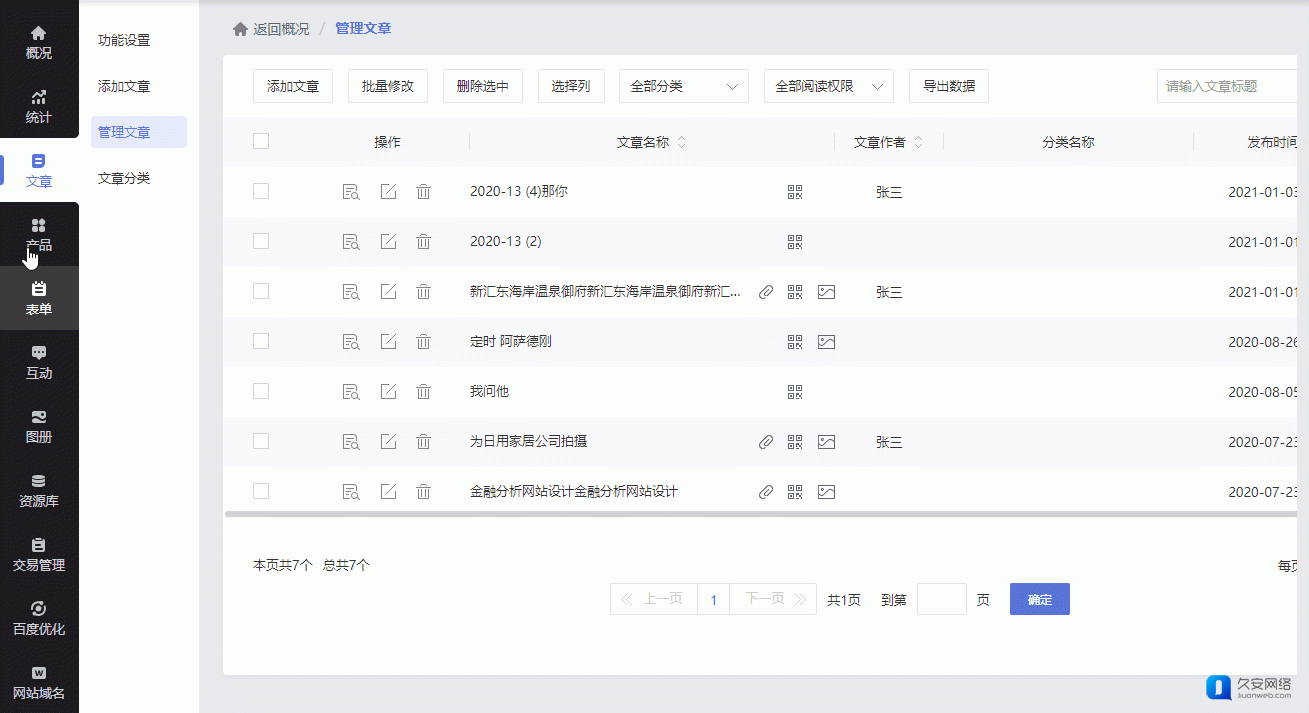
Task: Show QR code for 我问他
Action: pos(795,392)
